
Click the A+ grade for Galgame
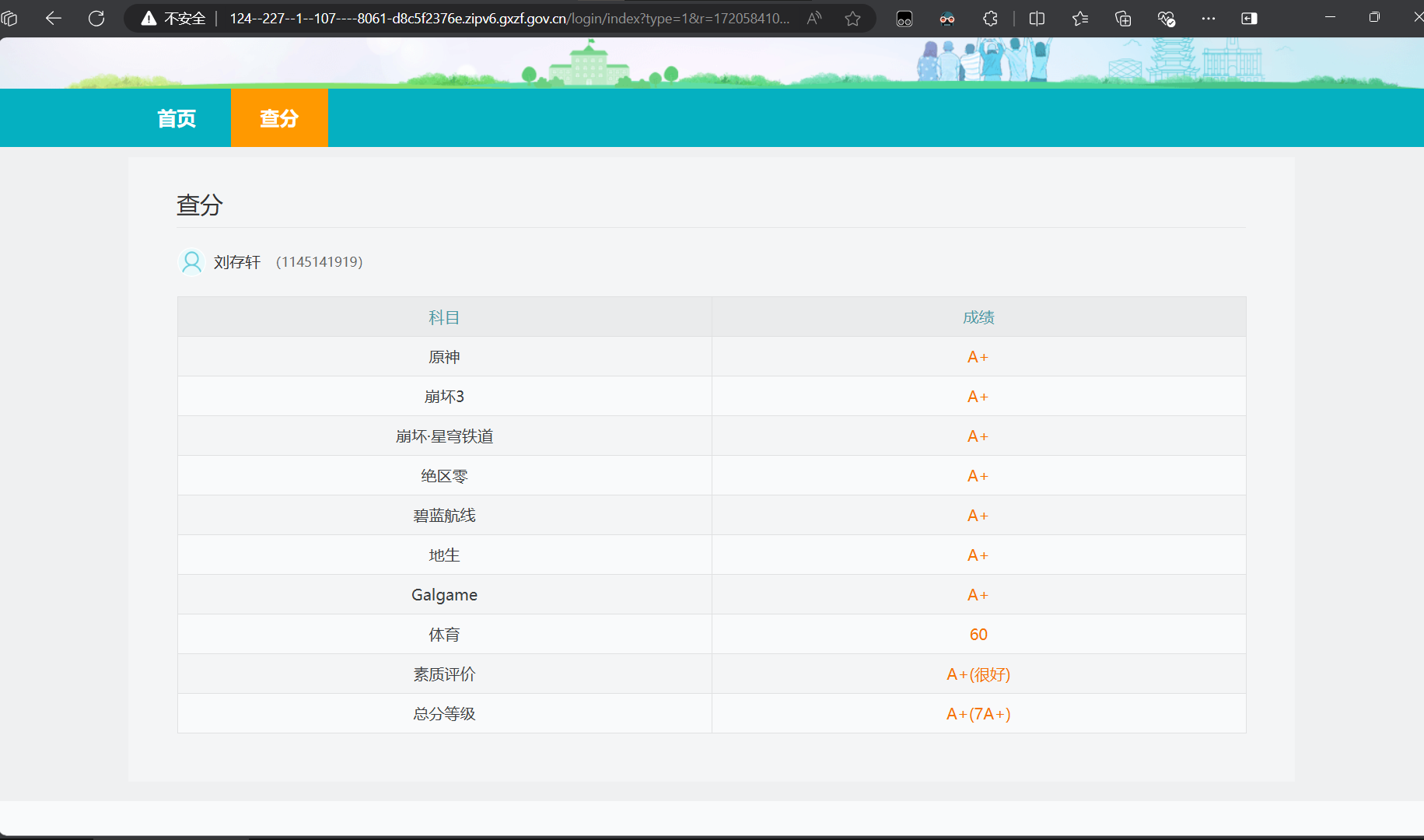coord(978,595)
